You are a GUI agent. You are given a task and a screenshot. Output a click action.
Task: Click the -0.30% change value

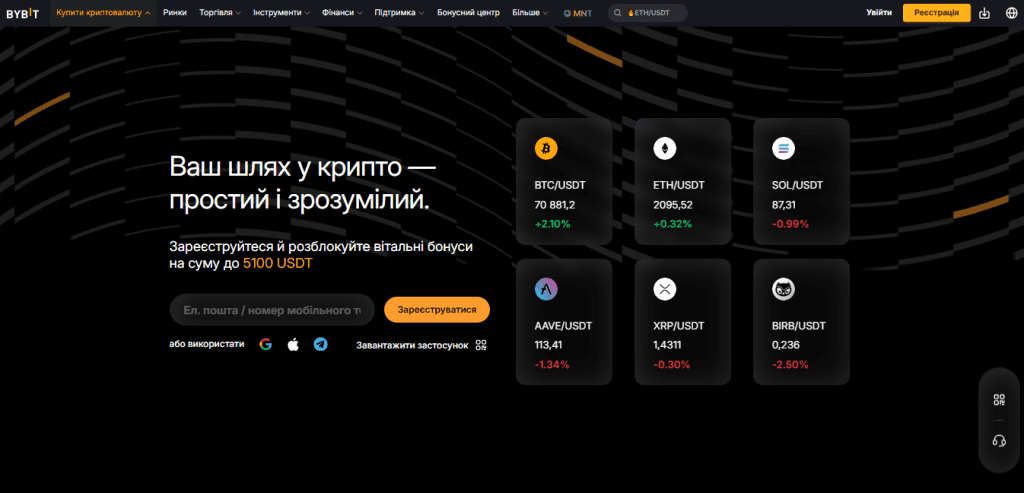(x=671, y=364)
